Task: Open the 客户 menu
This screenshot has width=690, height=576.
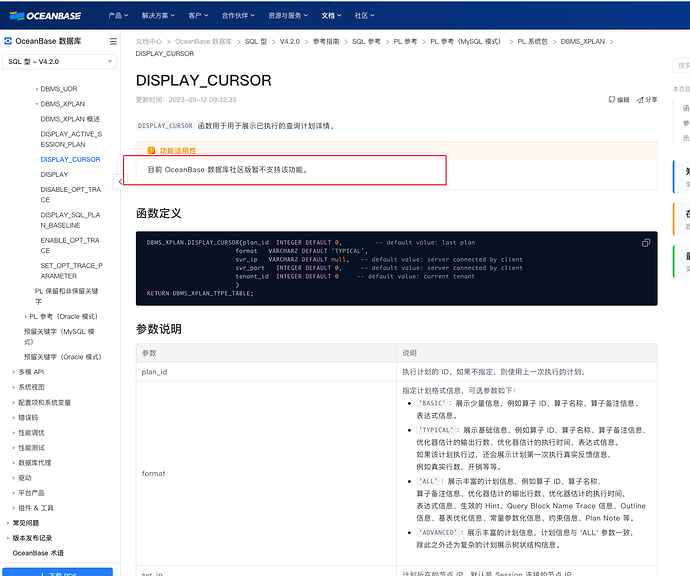Action: point(198,15)
